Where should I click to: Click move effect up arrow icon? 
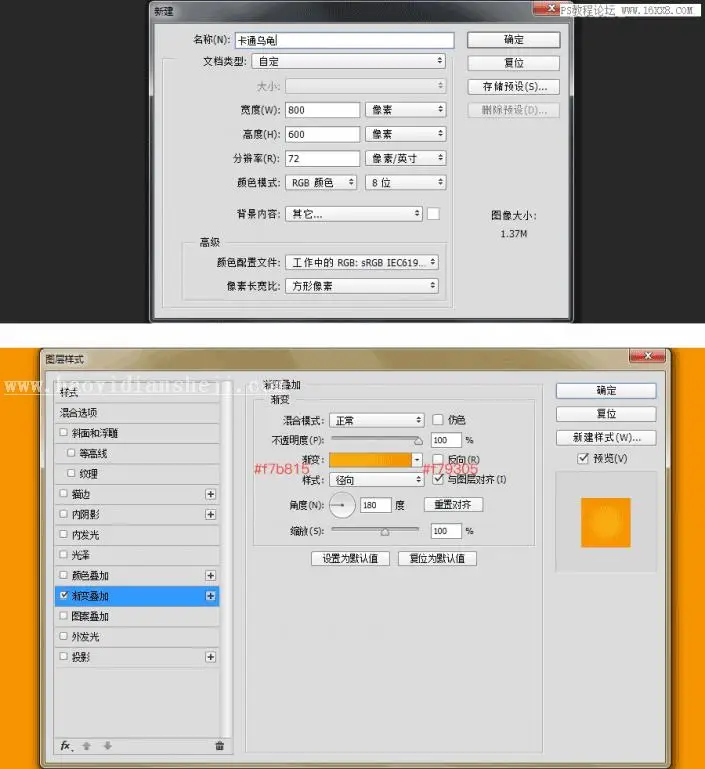point(87,746)
